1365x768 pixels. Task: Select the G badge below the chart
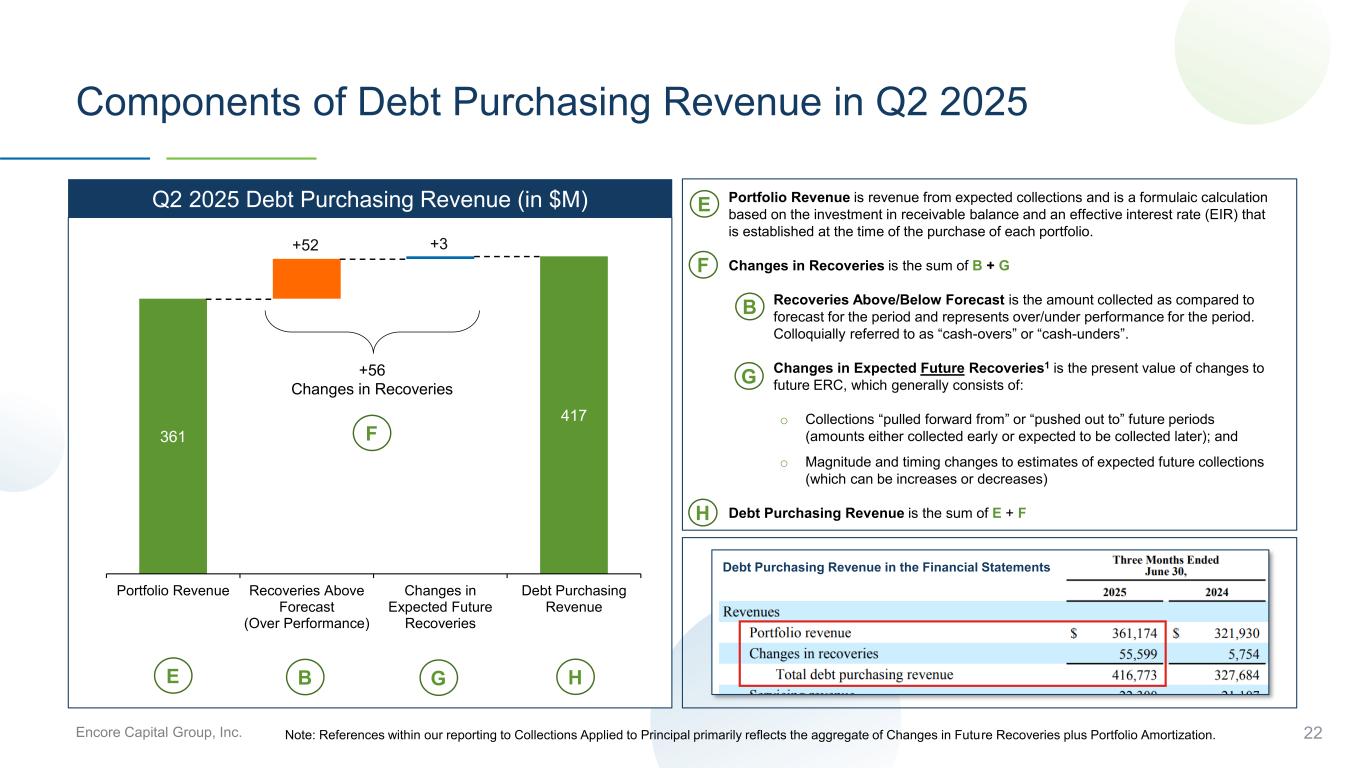438,678
